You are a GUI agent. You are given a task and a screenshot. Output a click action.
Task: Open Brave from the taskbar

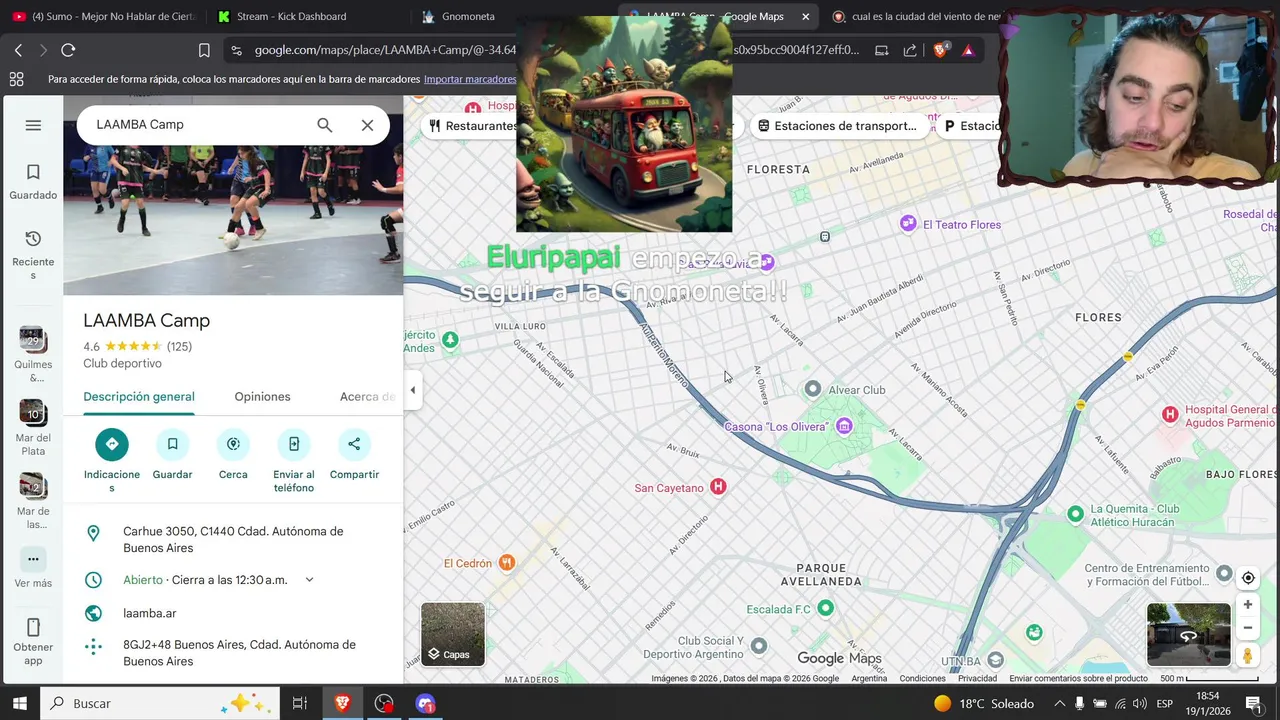click(x=342, y=703)
